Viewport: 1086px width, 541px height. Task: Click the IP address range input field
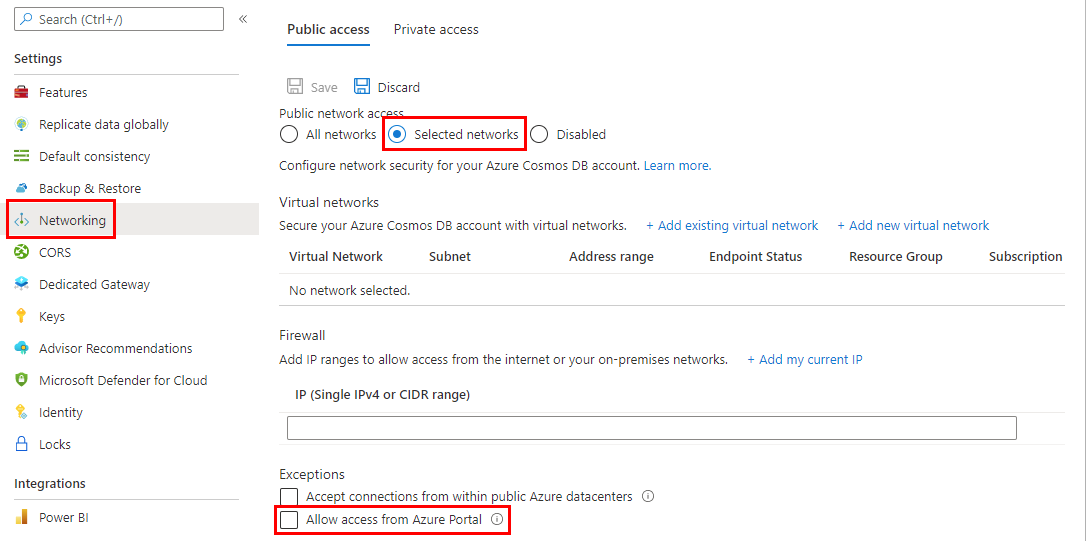pyautogui.click(x=651, y=428)
